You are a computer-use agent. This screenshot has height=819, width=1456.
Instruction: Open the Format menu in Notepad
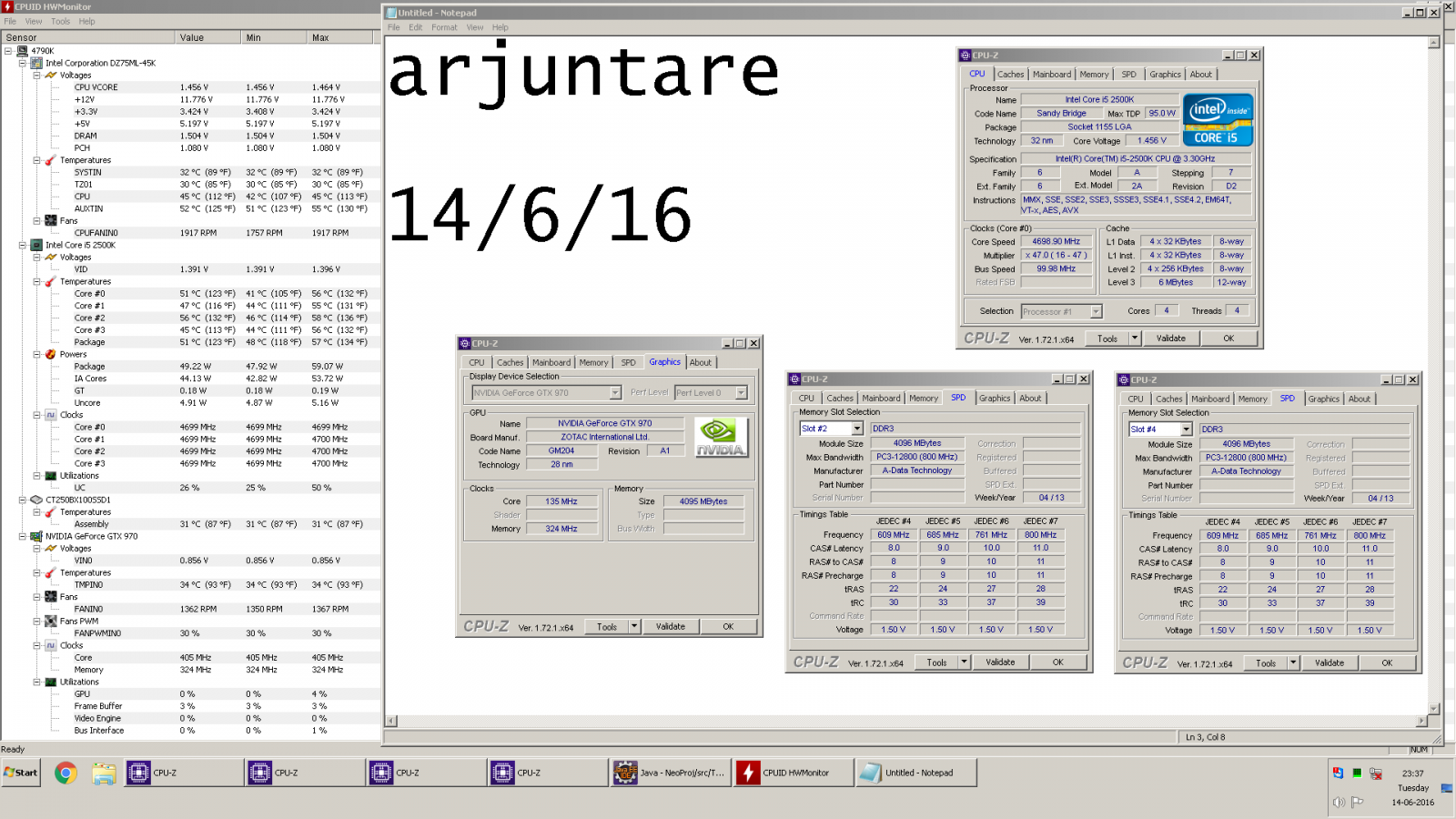[x=444, y=27]
